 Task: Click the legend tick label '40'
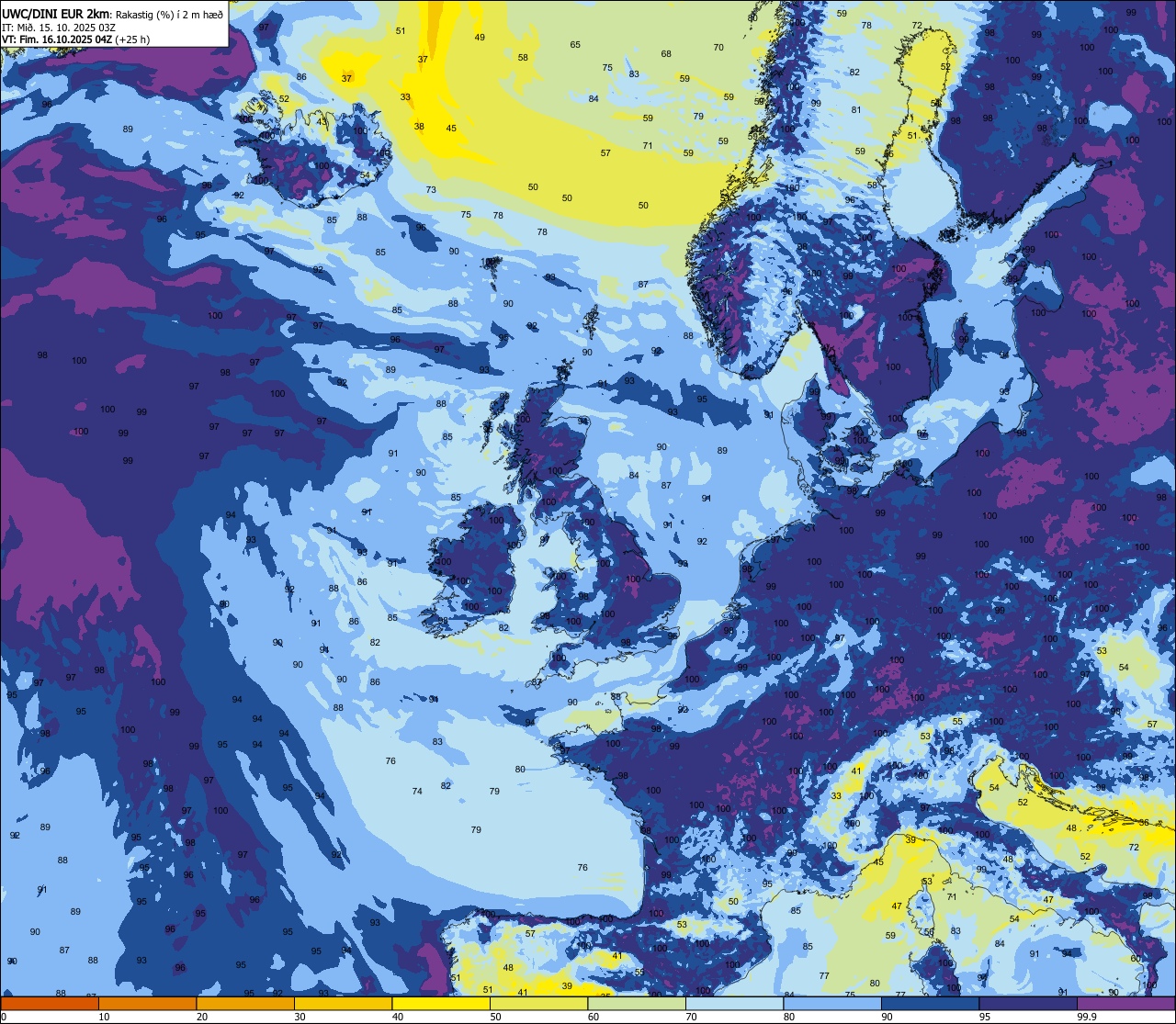(398, 1017)
